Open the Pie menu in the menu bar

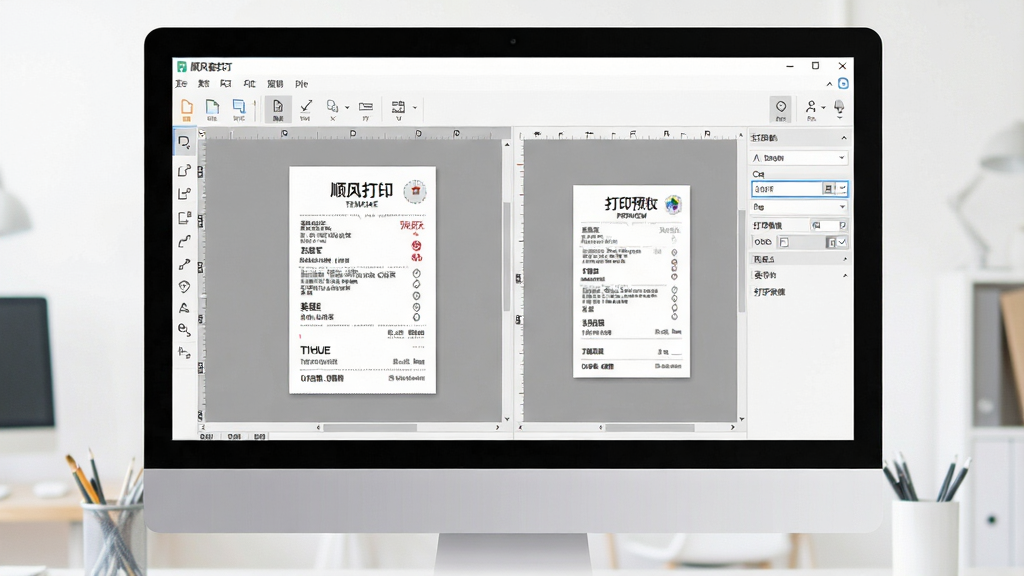pos(301,84)
